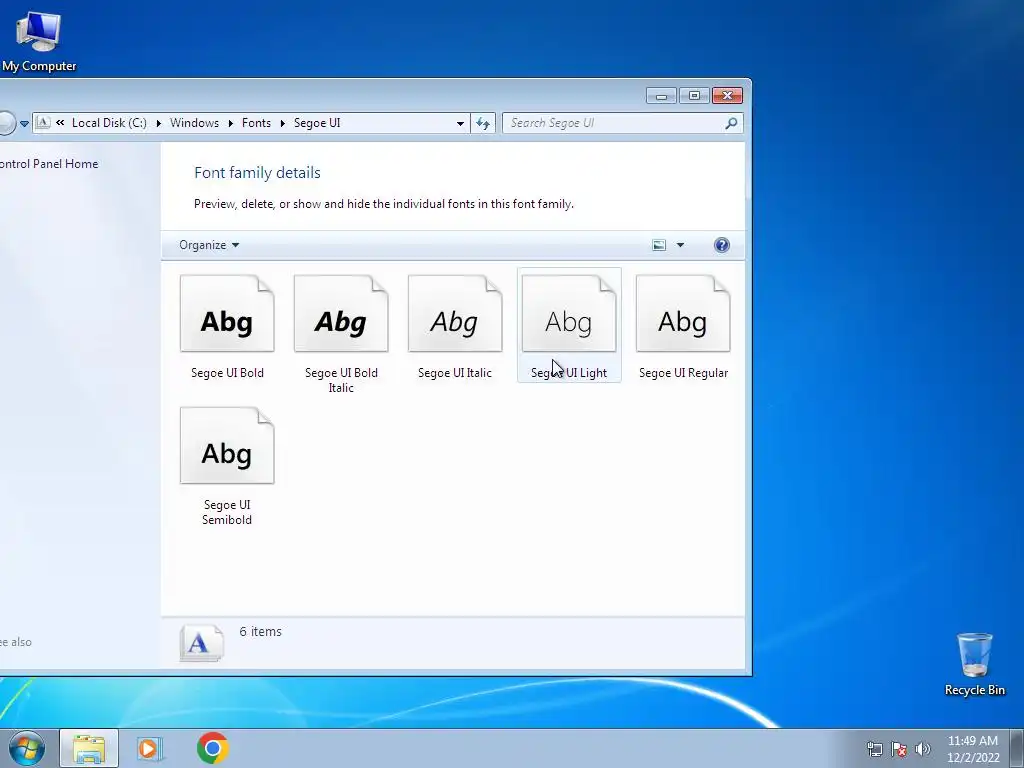Image resolution: width=1024 pixels, height=768 pixels.
Task: Navigate to Fonts in the address bar
Action: [256, 123]
